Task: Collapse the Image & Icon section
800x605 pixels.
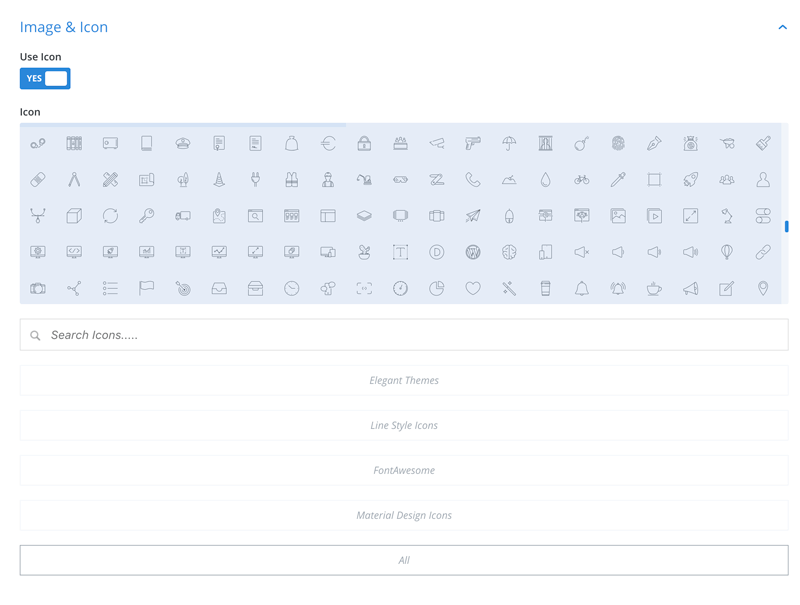Action: [782, 27]
